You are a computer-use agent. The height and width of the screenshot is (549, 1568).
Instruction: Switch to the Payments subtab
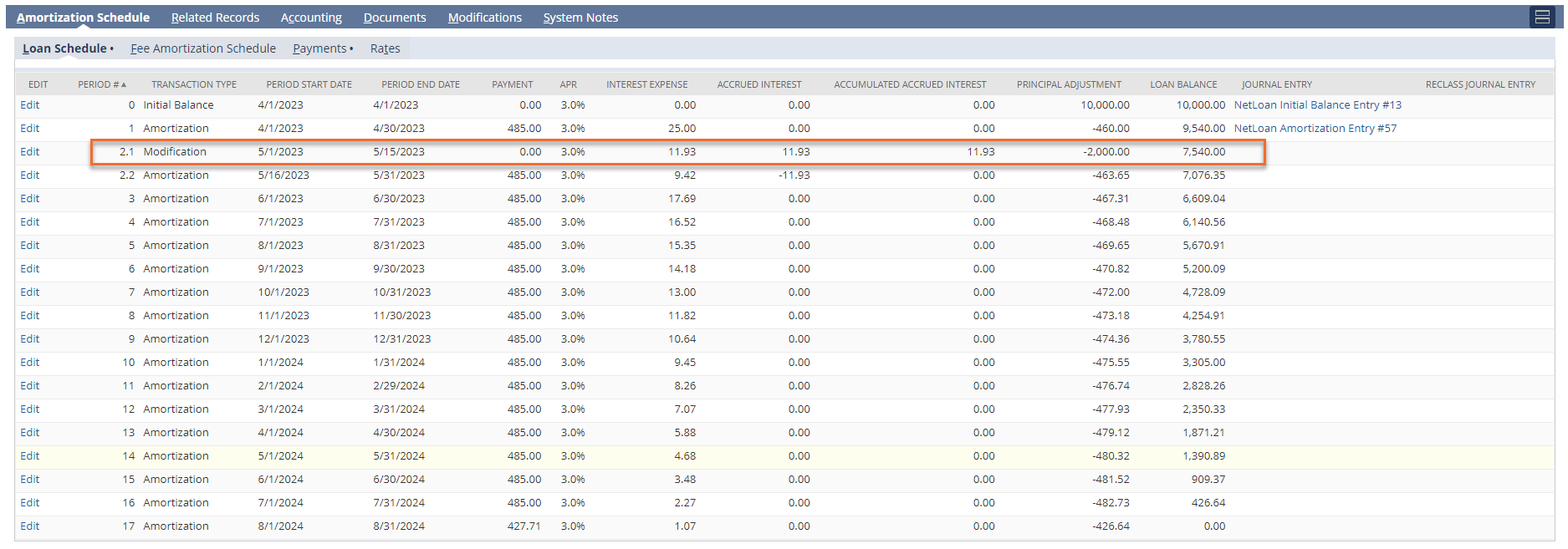click(319, 48)
